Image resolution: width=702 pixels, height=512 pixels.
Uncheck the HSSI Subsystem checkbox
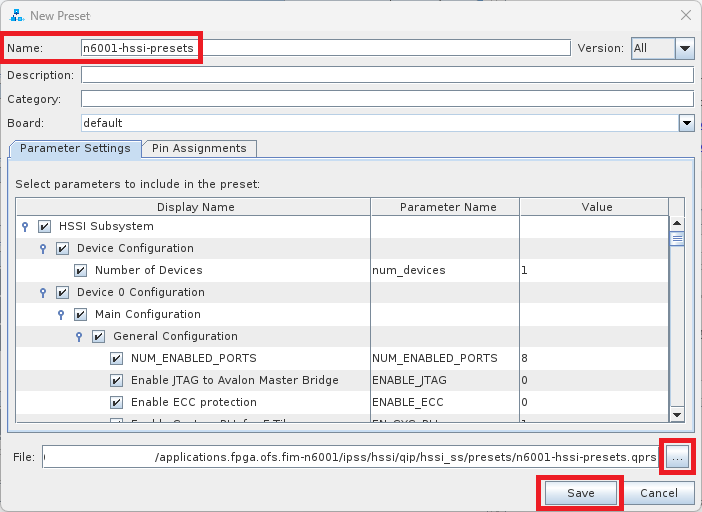coord(44,226)
